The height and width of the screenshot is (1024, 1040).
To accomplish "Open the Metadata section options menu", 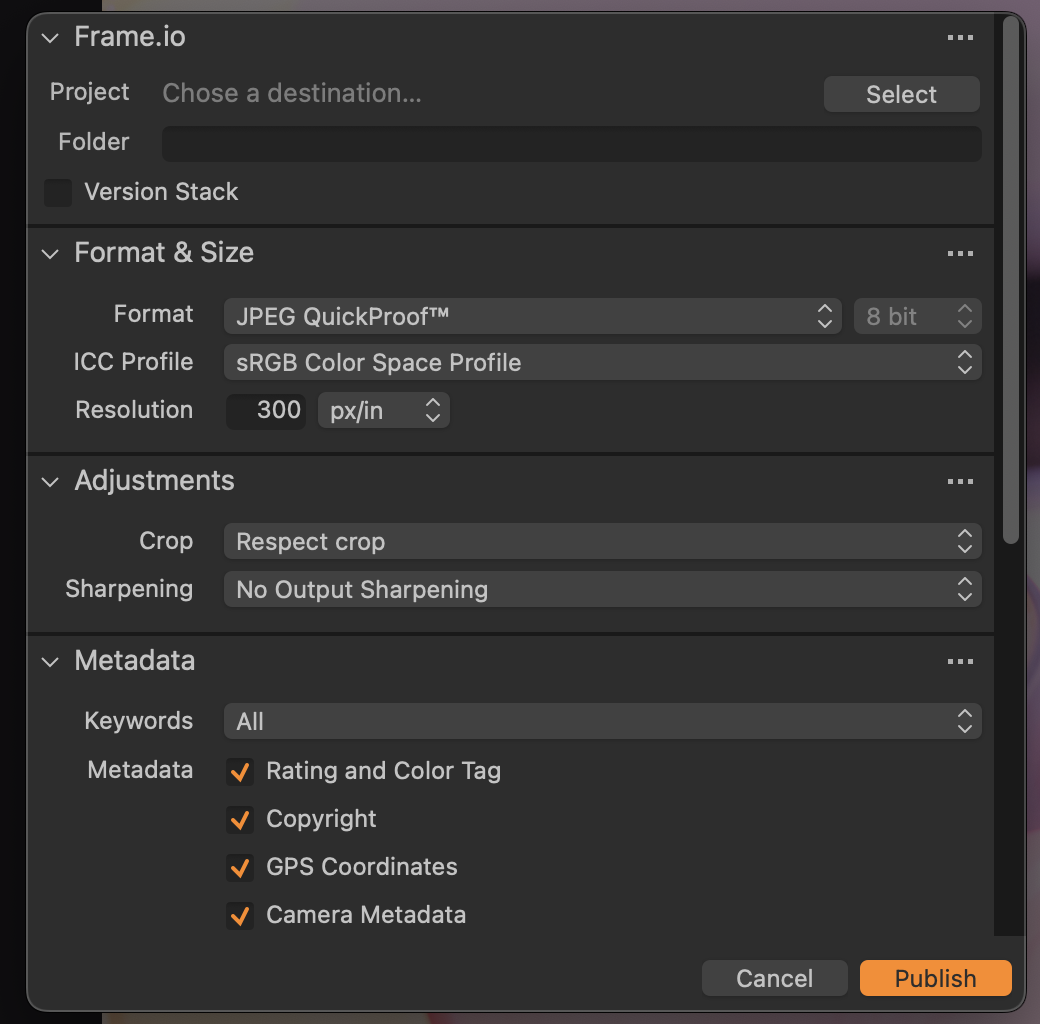I will click(x=960, y=661).
